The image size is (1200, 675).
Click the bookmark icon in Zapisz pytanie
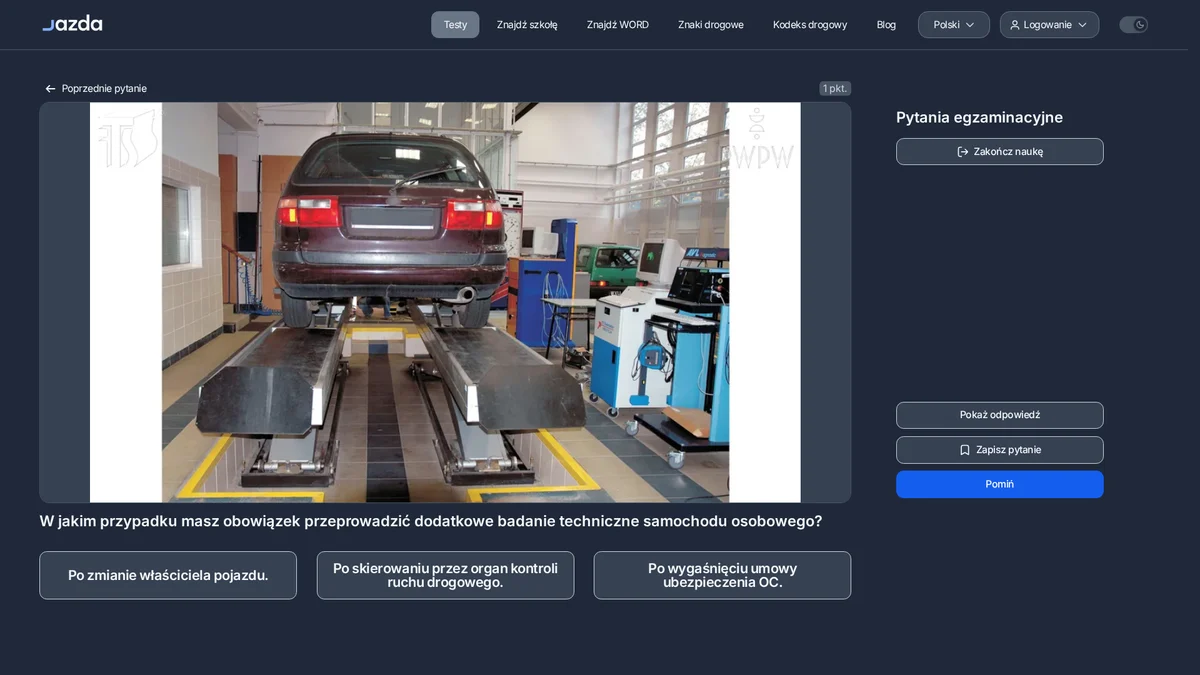pos(965,450)
